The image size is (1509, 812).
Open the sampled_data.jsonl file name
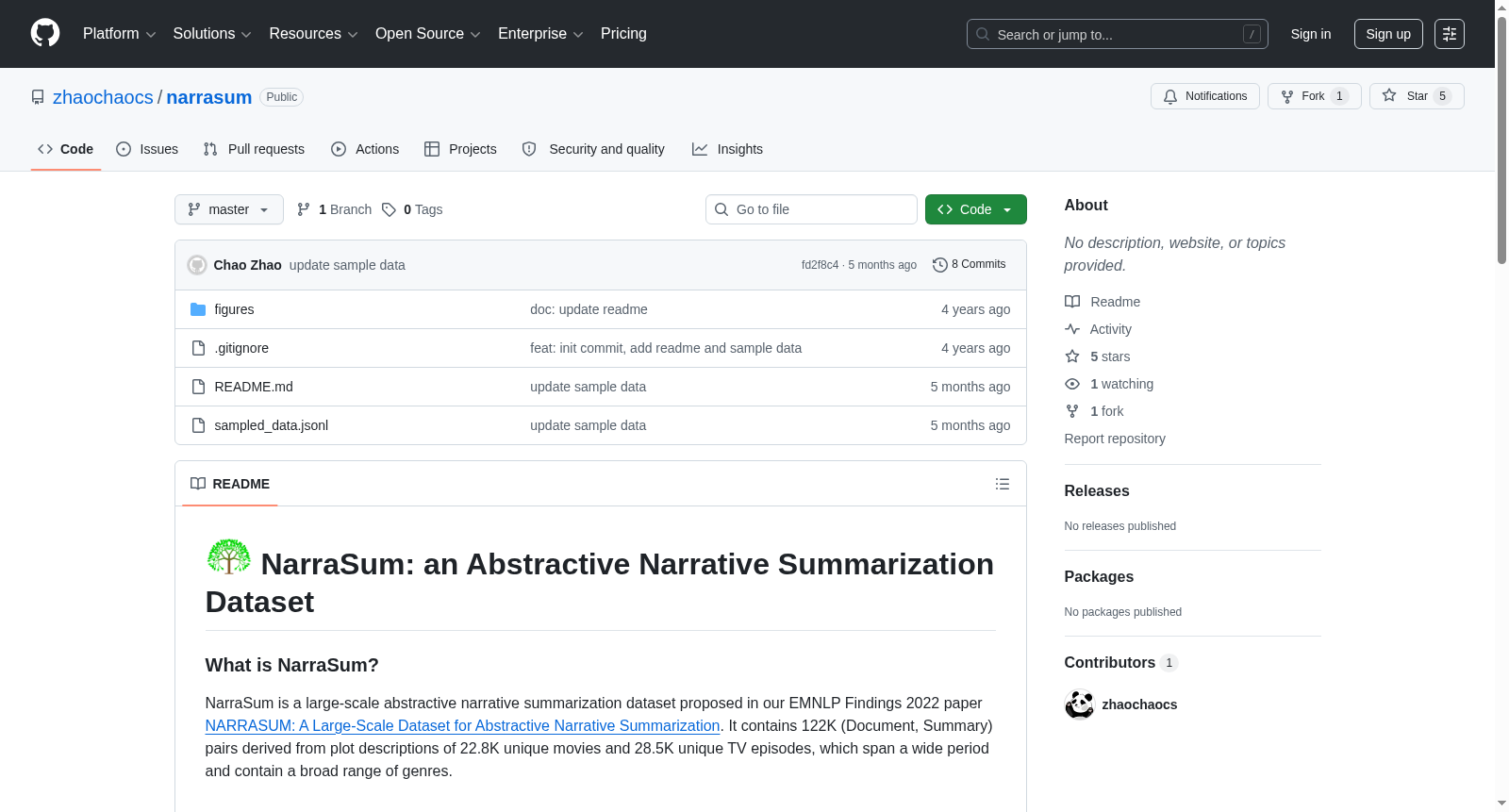pyautogui.click(x=272, y=425)
